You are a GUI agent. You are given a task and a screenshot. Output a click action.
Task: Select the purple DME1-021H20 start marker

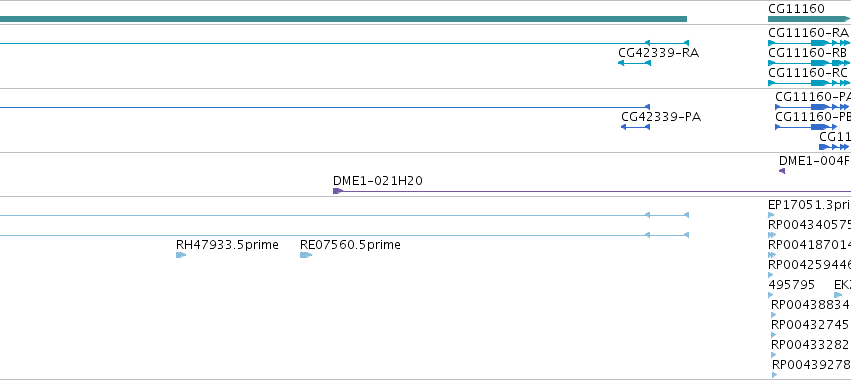point(338,191)
